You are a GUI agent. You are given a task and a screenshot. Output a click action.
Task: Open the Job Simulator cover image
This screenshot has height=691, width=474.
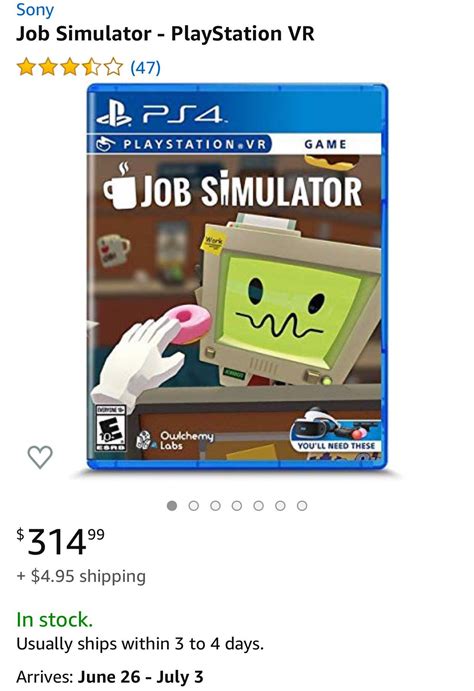point(237,277)
